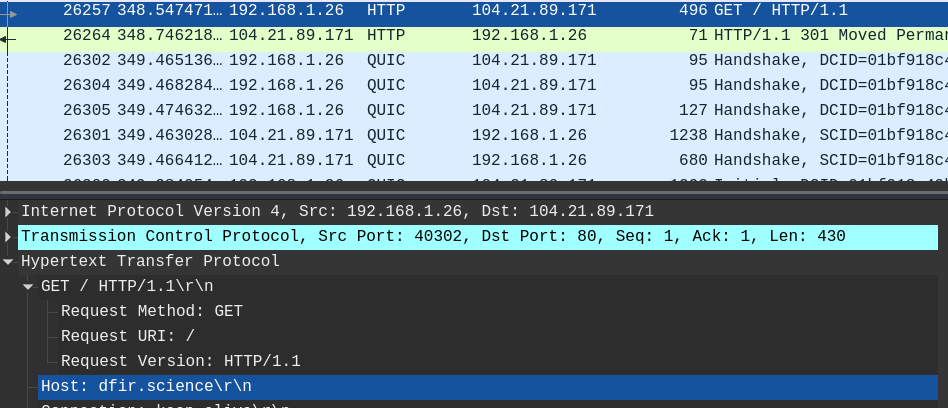
Task: Collapse the Hypertext Transfer Protocol section arrow
Action: point(9,261)
